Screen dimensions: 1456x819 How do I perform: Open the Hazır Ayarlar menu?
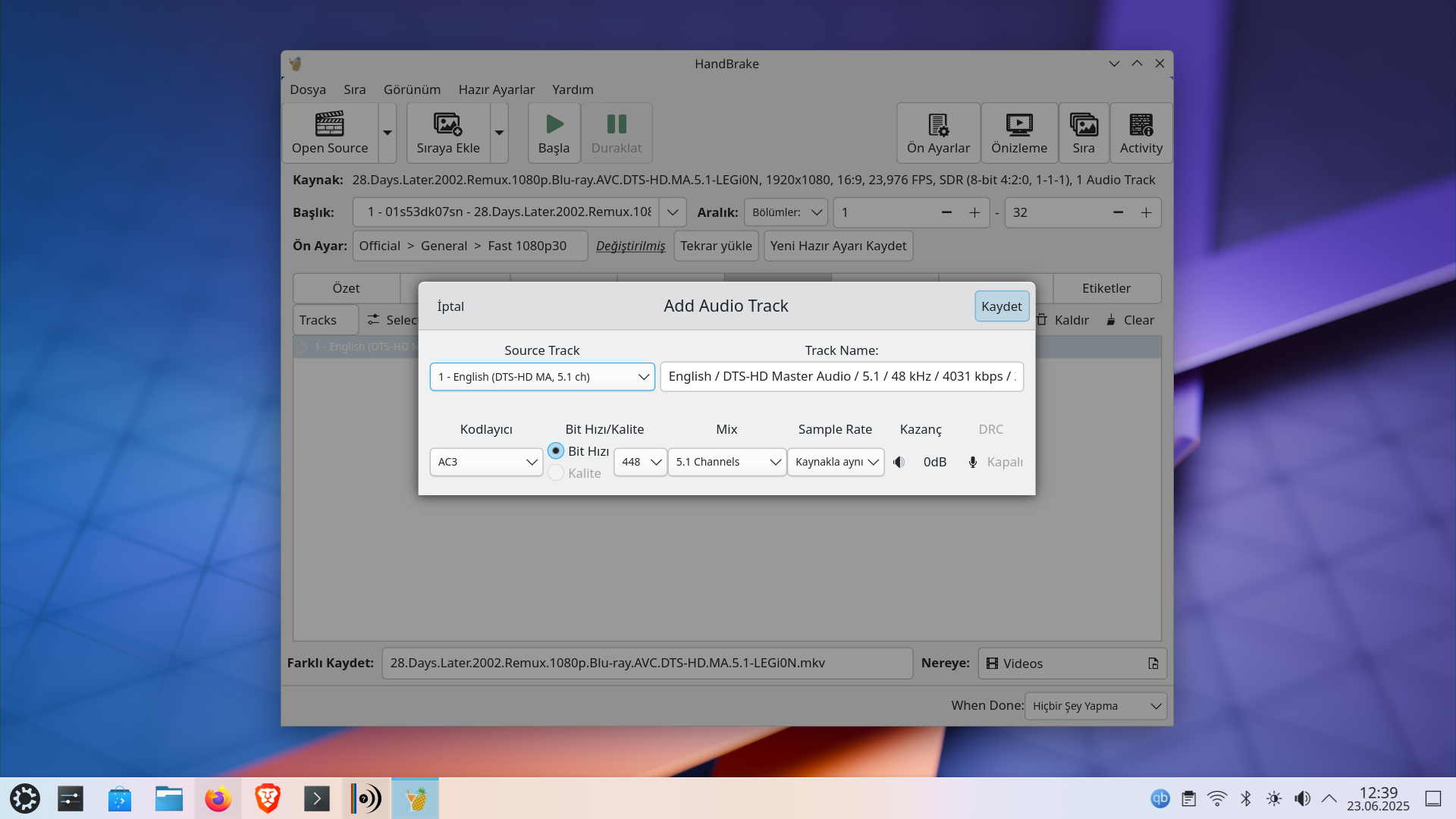click(497, 89)
